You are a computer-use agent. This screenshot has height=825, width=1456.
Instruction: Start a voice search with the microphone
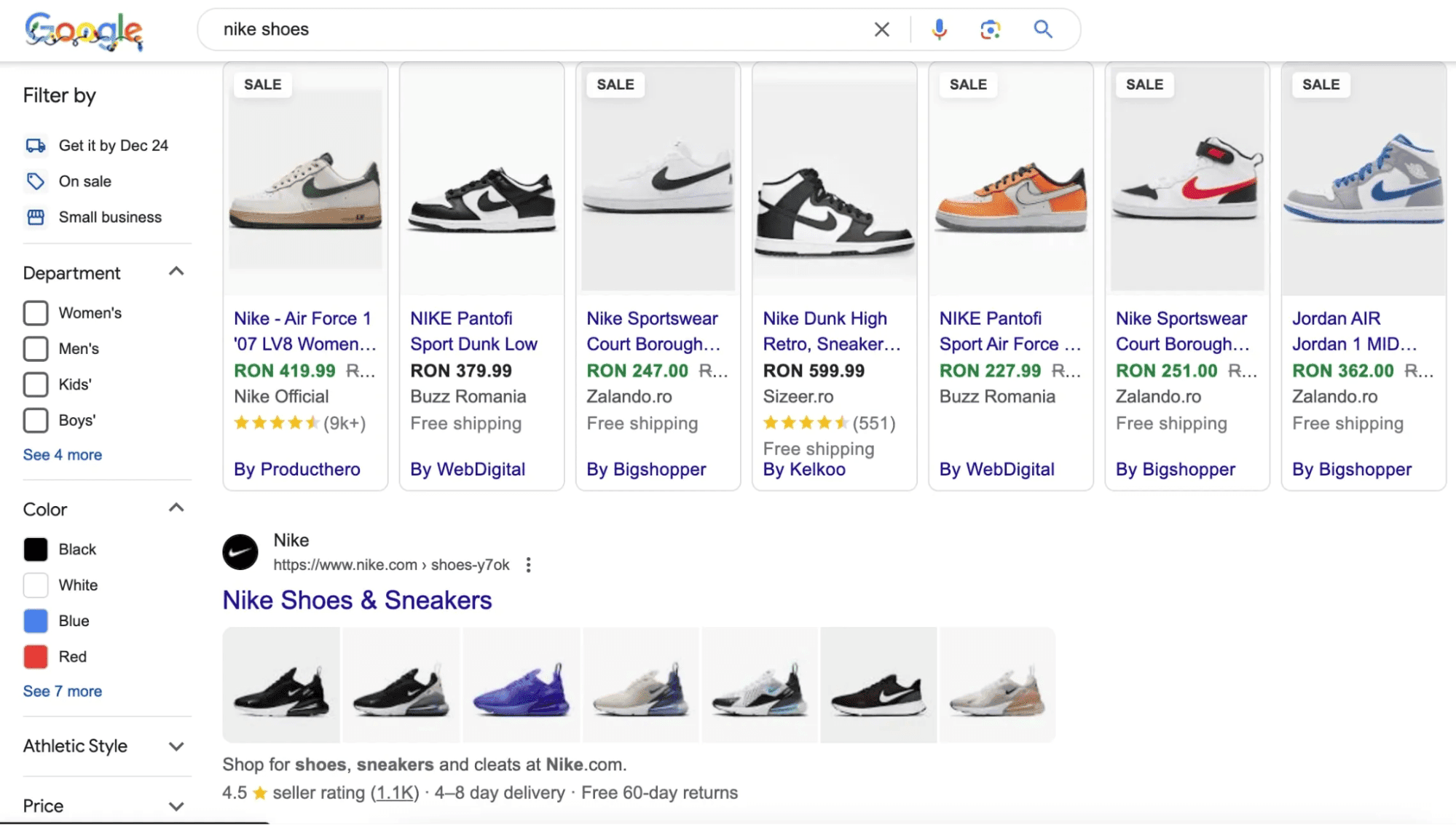(939, 29)
